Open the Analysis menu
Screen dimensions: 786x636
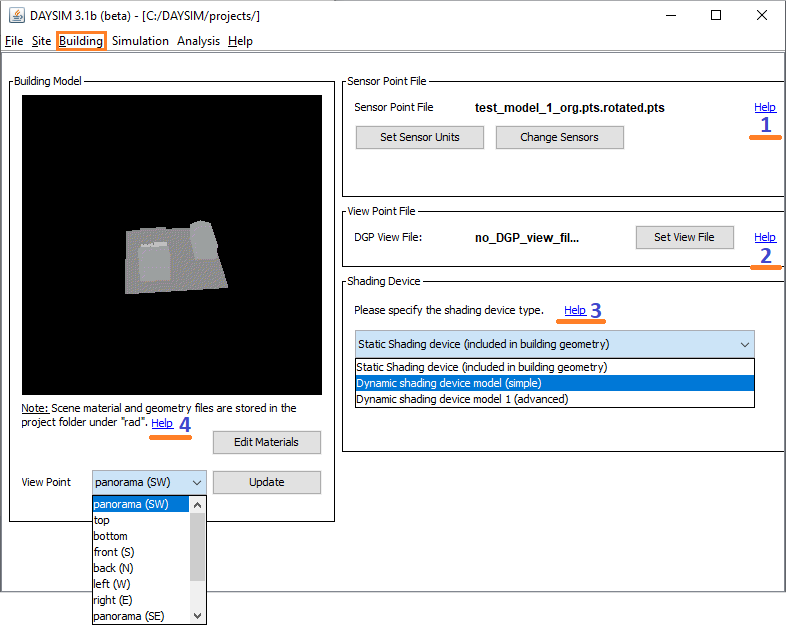[x=198, y=41]
